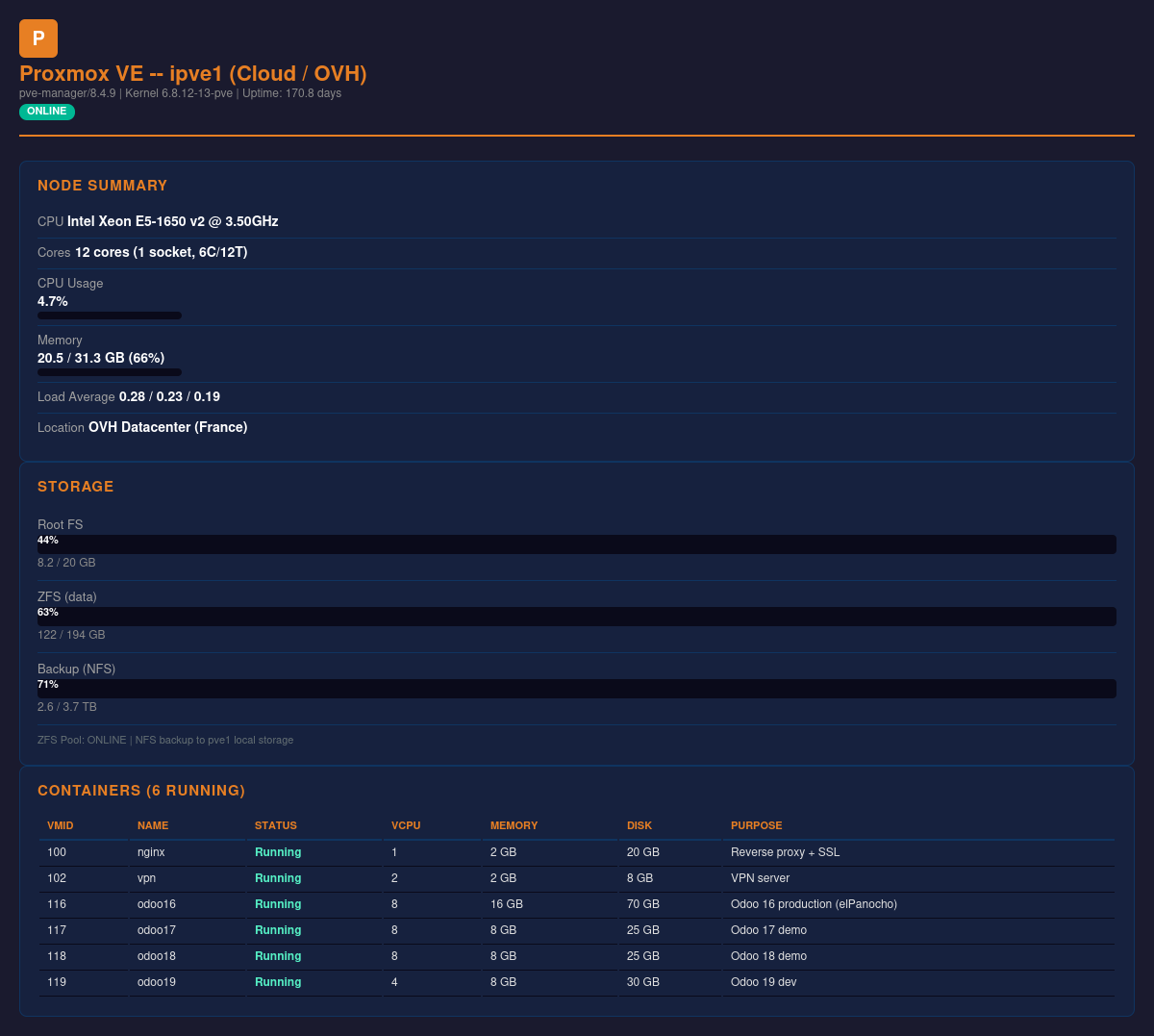
Task: Select the PURPOSE column header
Action: (x=756, y=825)
